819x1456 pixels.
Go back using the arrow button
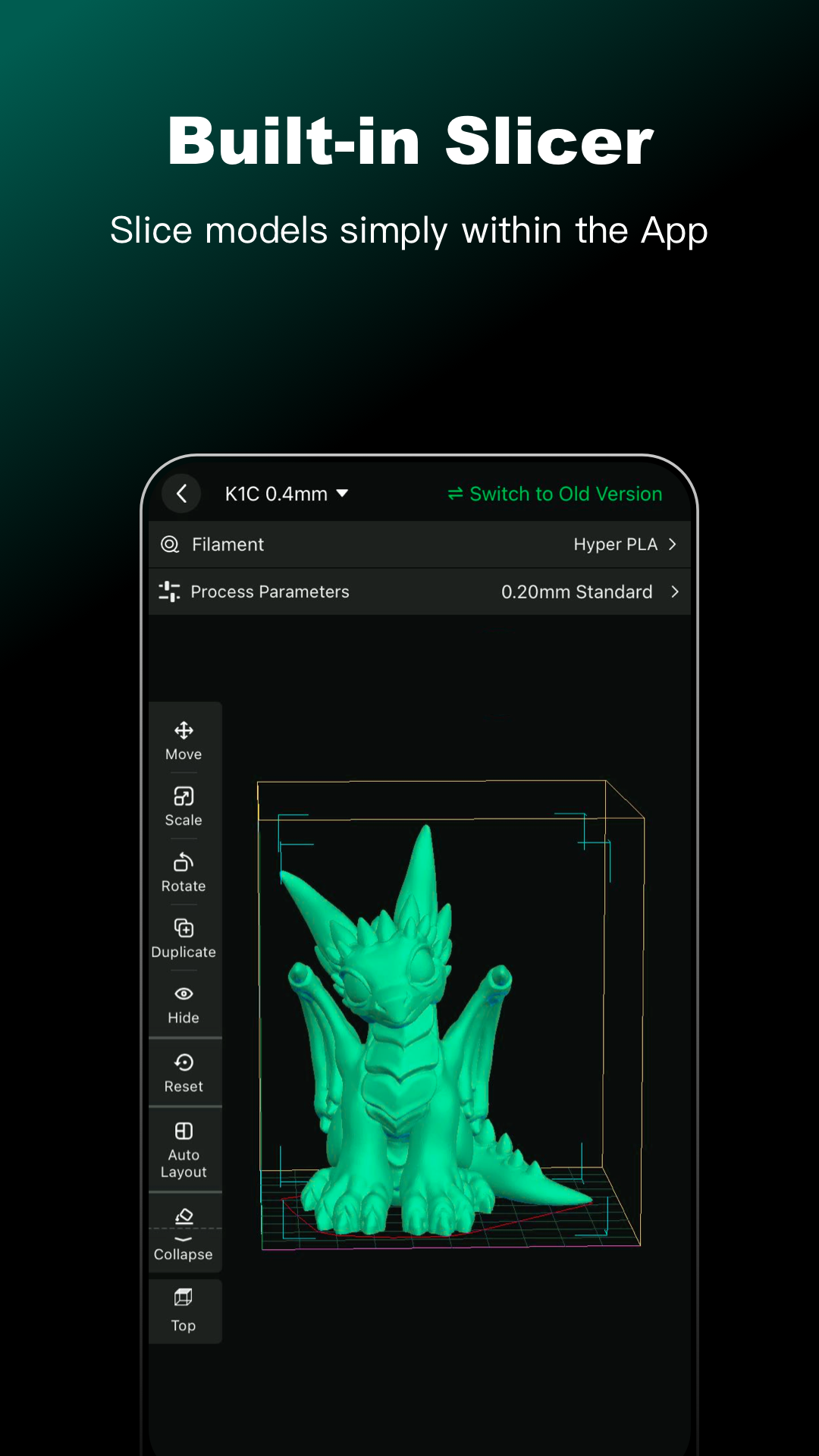click(181, 494)
